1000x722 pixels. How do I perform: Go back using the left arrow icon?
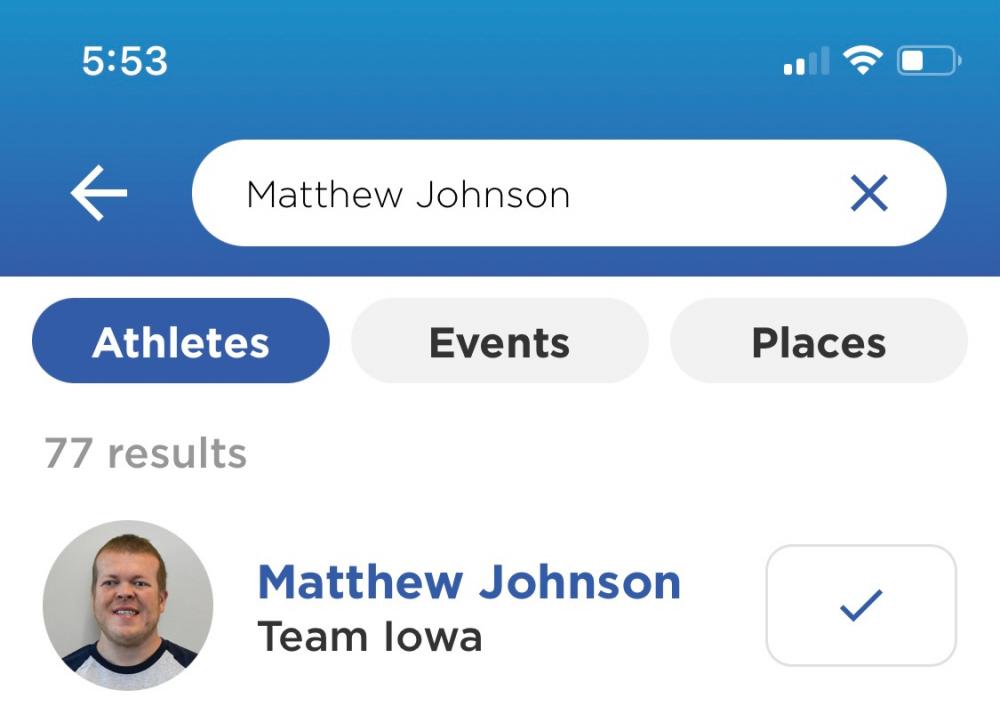[x=99, y=193]
